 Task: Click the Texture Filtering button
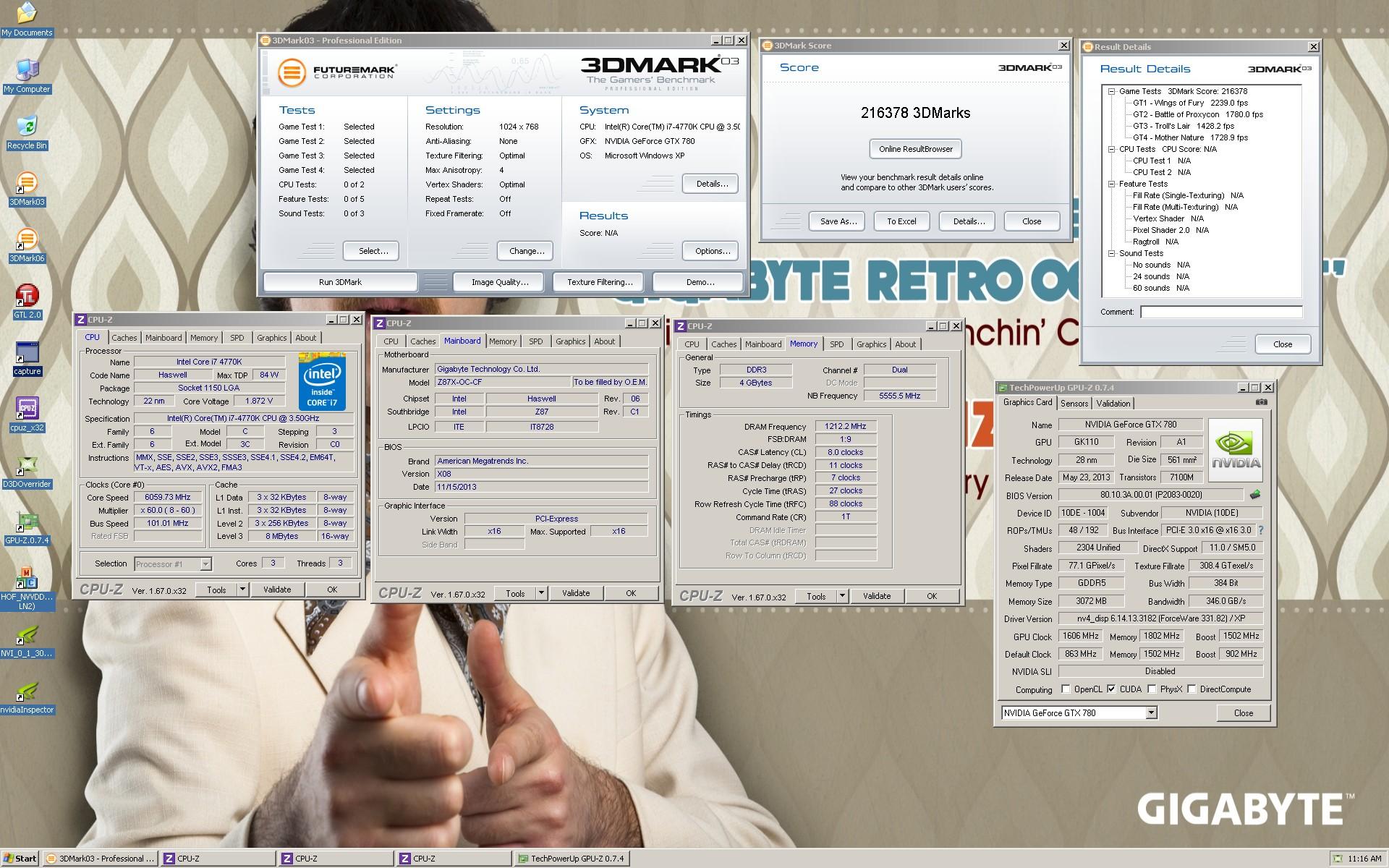tap(600, 282)
